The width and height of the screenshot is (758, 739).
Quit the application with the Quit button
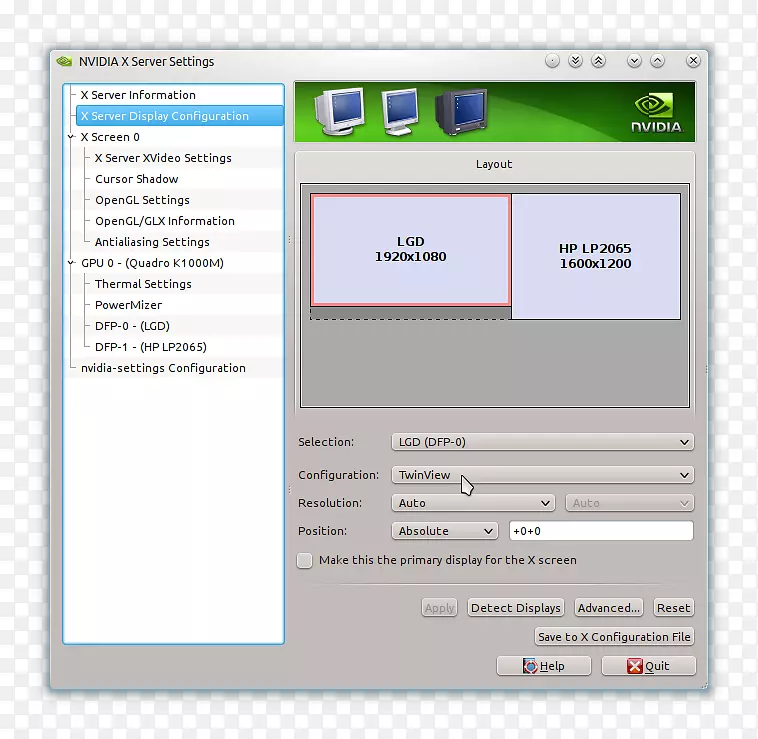click(648, 666)
